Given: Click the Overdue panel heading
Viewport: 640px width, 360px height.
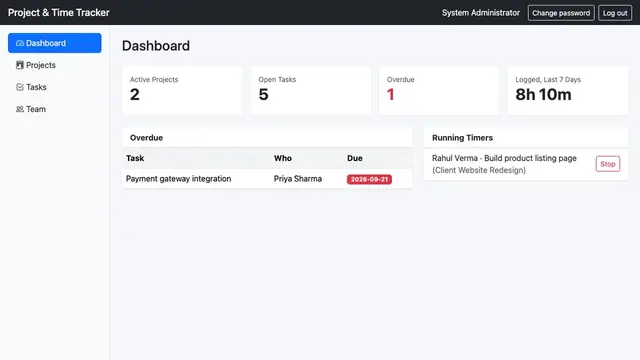Looking at the screenshot, I should [147, 138].
